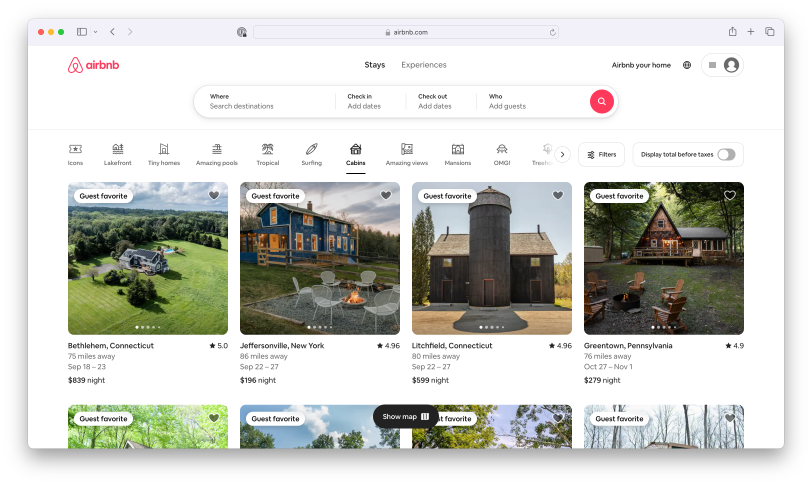Click the $599 night price text
Viewport: 812px width, 486px height.
pyautogui.click(x=430, y=380)
